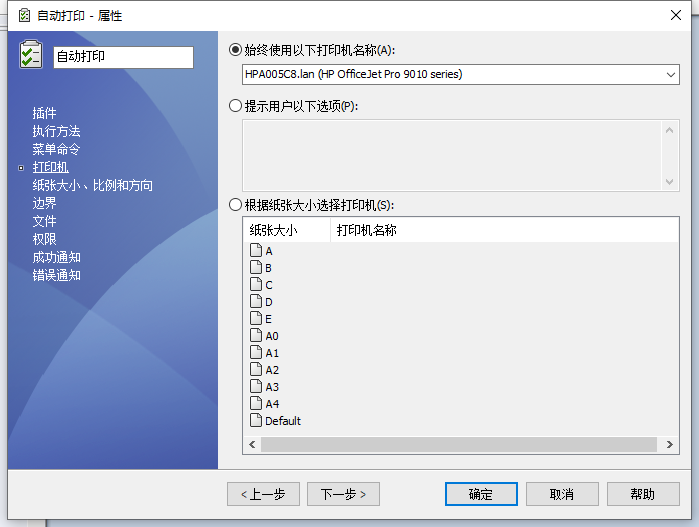Image resolution: width=699 pixels, height=527 pixels.
Task: Open the 菜单命令 page in sidebar
Action: (x=56, y=149)
